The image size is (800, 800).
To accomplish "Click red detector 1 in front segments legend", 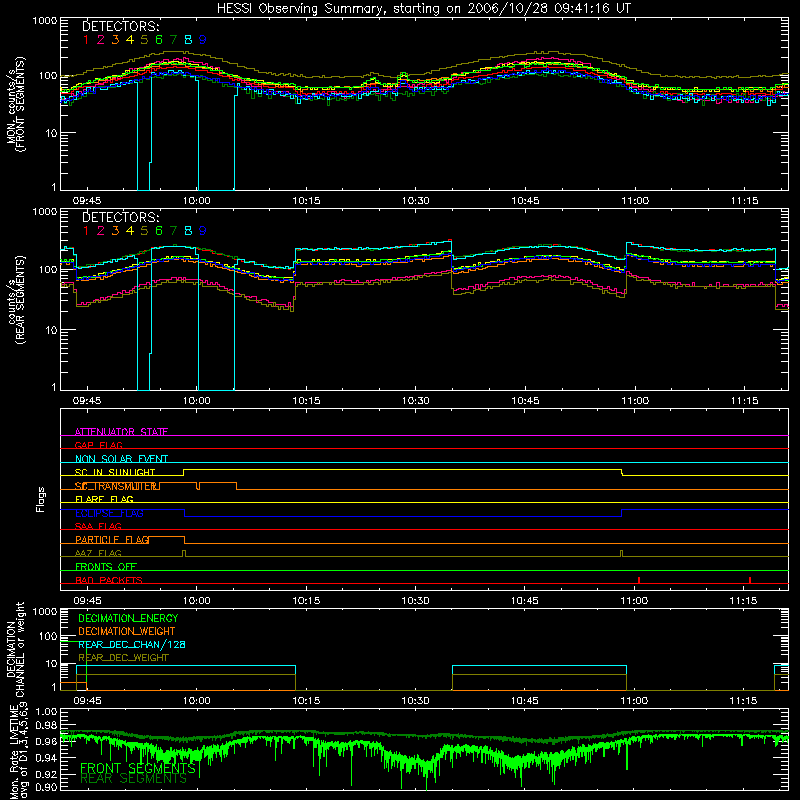I will point(86,40).
